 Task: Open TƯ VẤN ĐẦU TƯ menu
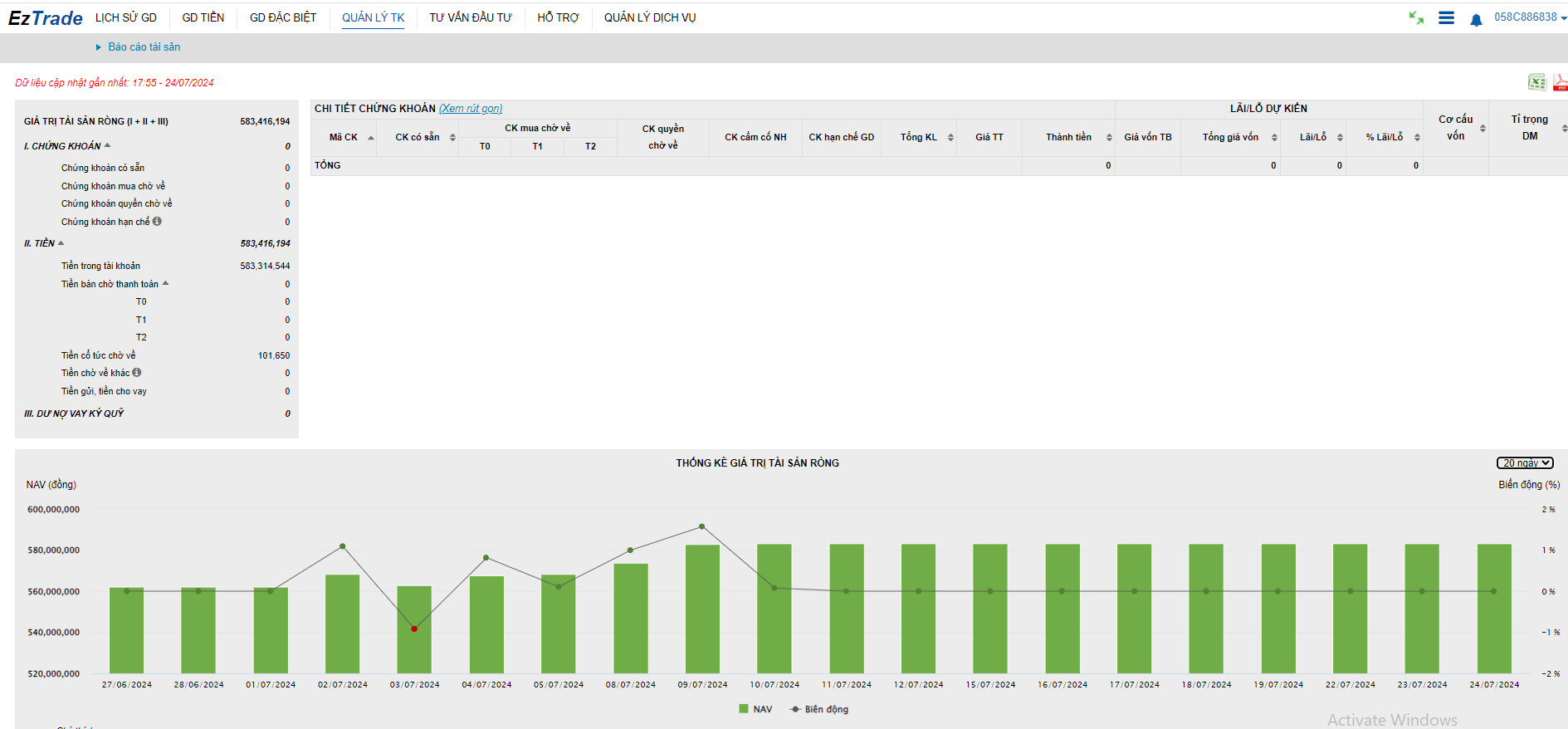[471, 17]
